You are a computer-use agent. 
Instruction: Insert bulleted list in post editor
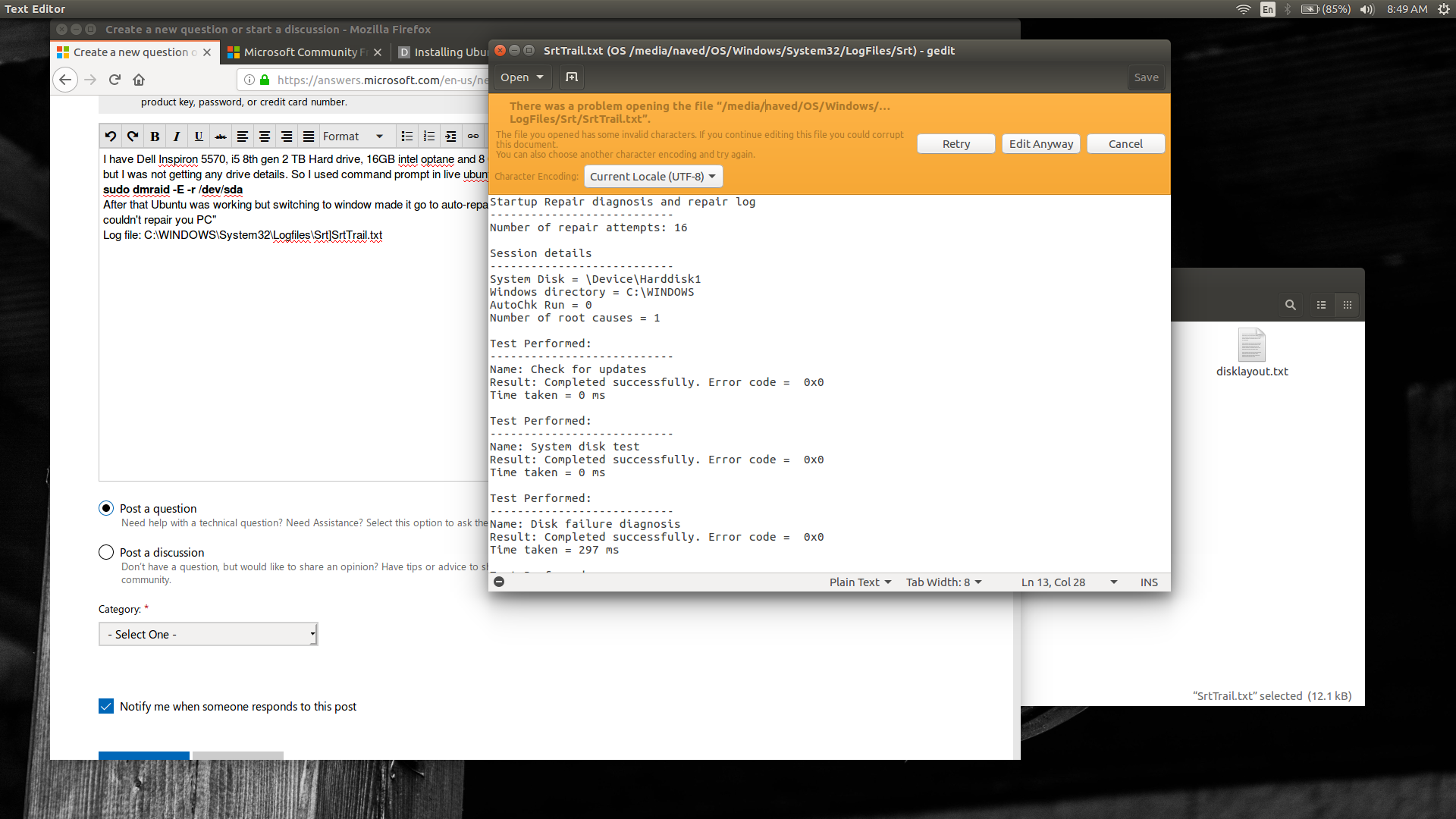click(407, 136)
